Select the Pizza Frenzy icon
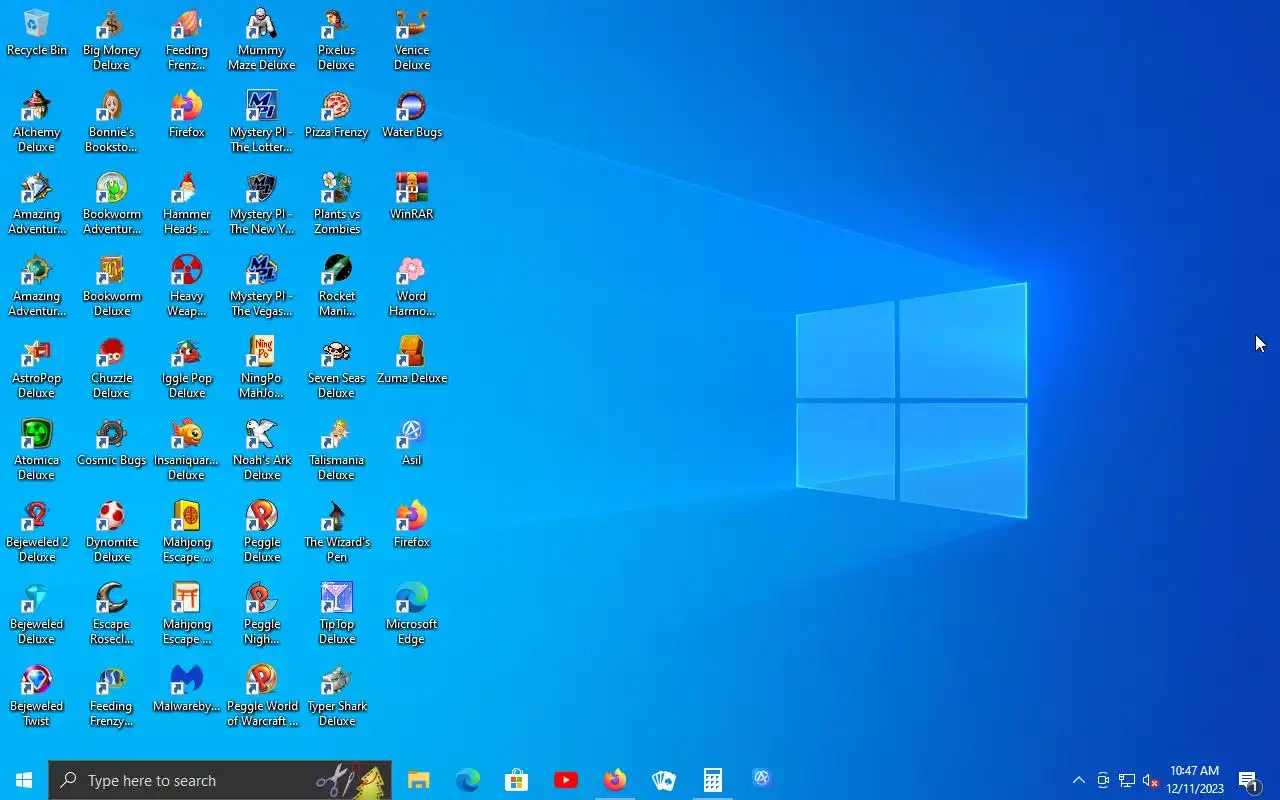Screen dimensions: 1280x800 [x=337, y=115]
